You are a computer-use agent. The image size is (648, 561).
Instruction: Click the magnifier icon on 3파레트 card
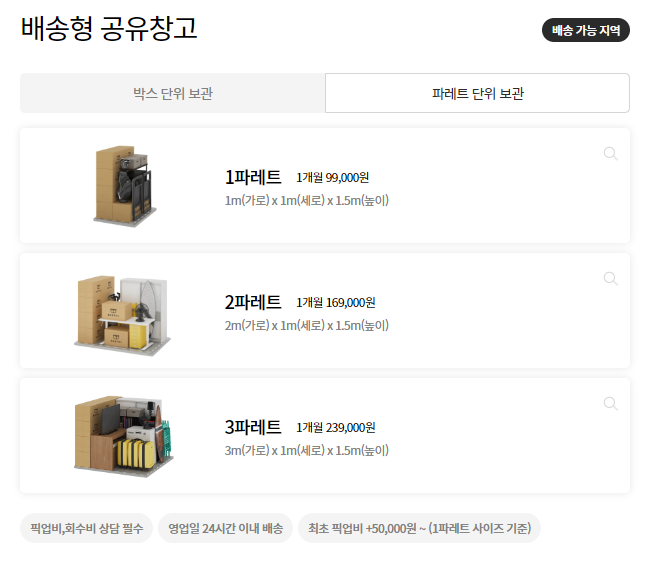(x=610, y=403)
